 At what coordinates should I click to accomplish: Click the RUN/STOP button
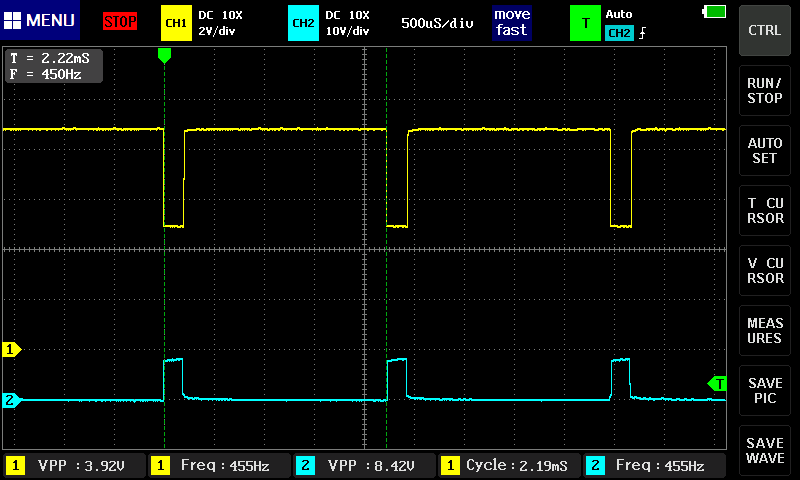click(x=764, y=90)
